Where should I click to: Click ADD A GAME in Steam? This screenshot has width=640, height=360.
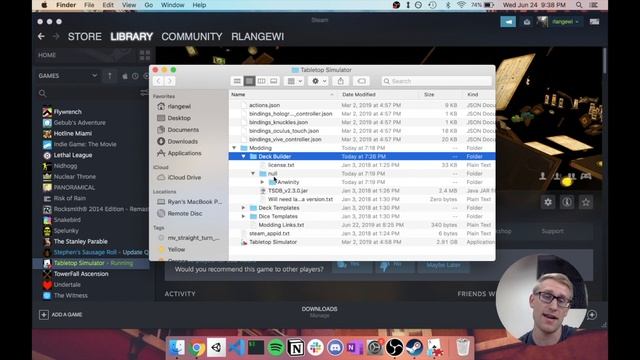61,315
